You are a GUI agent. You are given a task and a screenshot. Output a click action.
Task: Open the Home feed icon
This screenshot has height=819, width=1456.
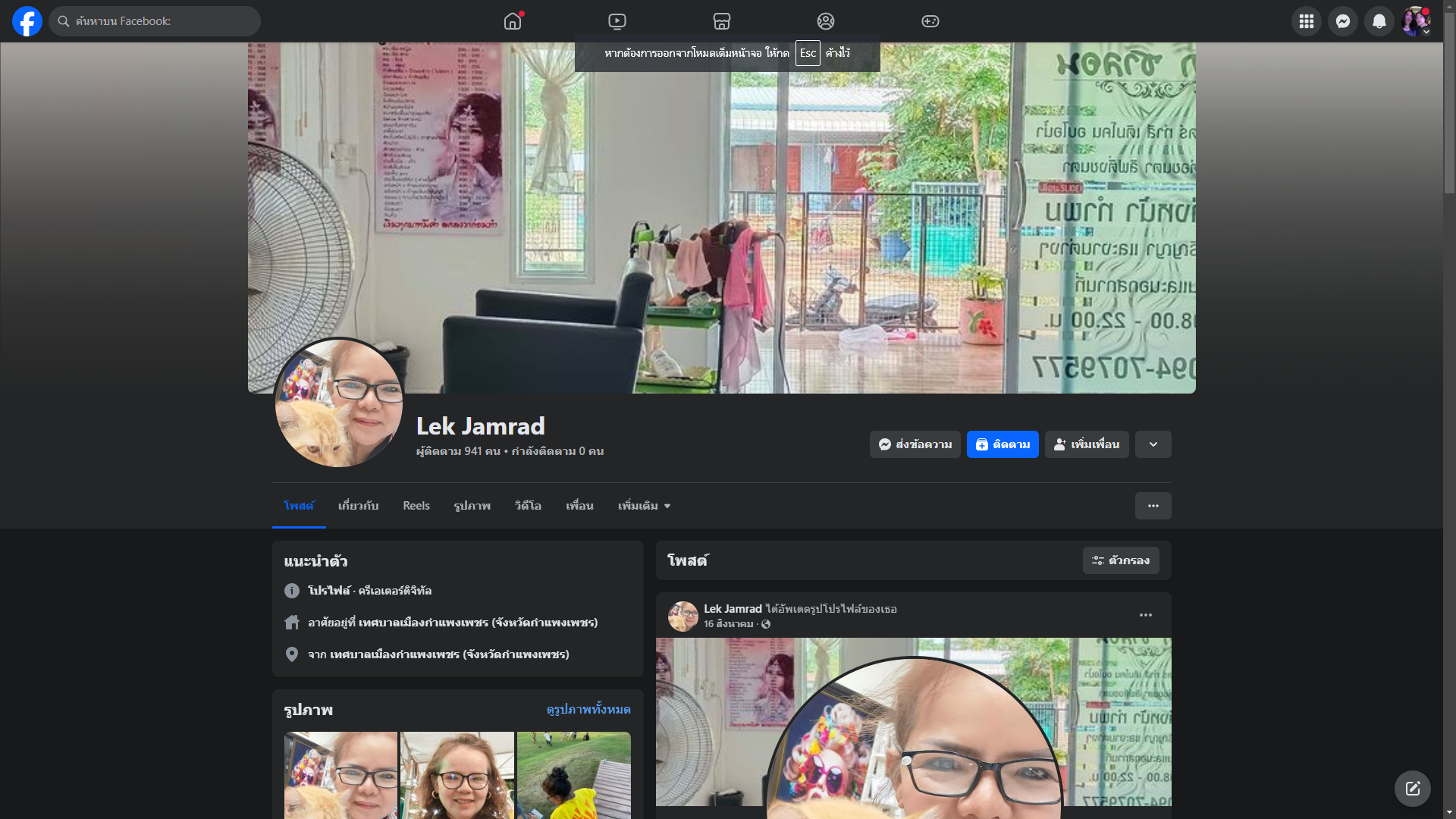tap(513, 21)
